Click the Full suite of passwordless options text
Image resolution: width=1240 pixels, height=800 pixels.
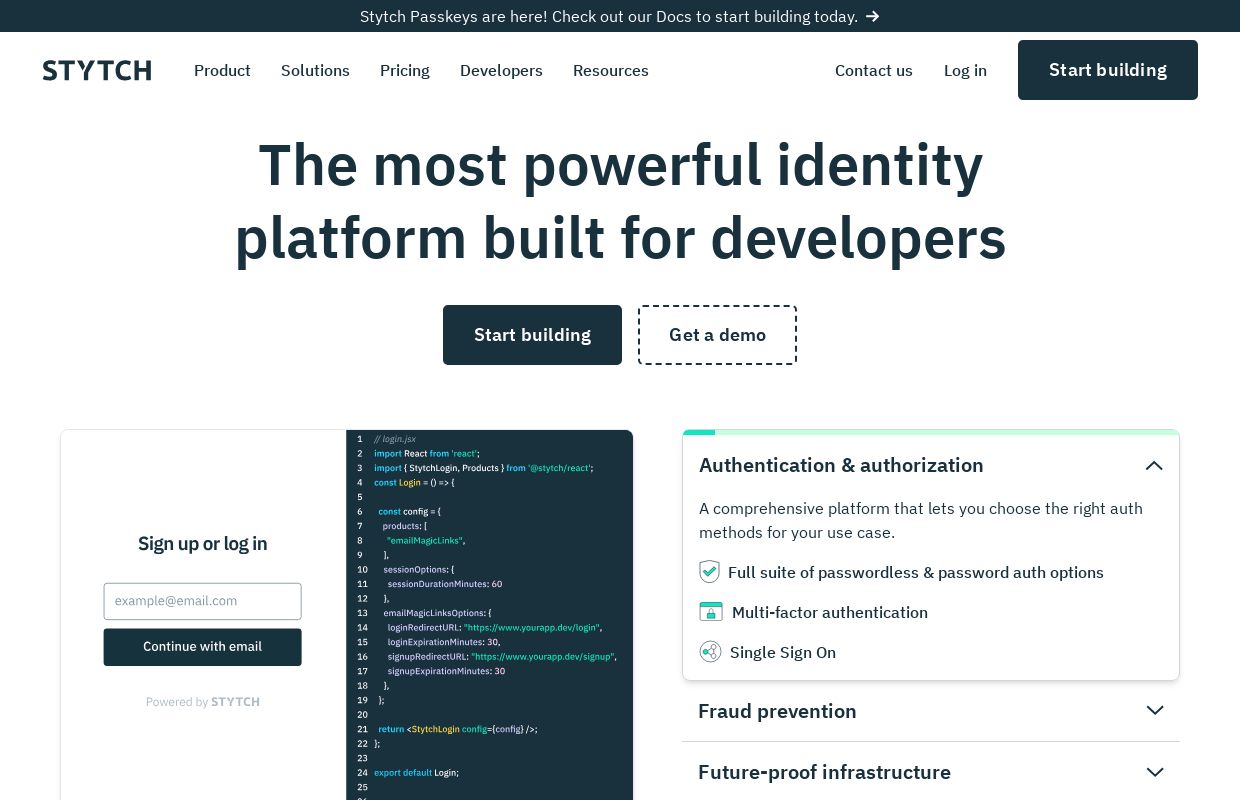tap(916, 572)
